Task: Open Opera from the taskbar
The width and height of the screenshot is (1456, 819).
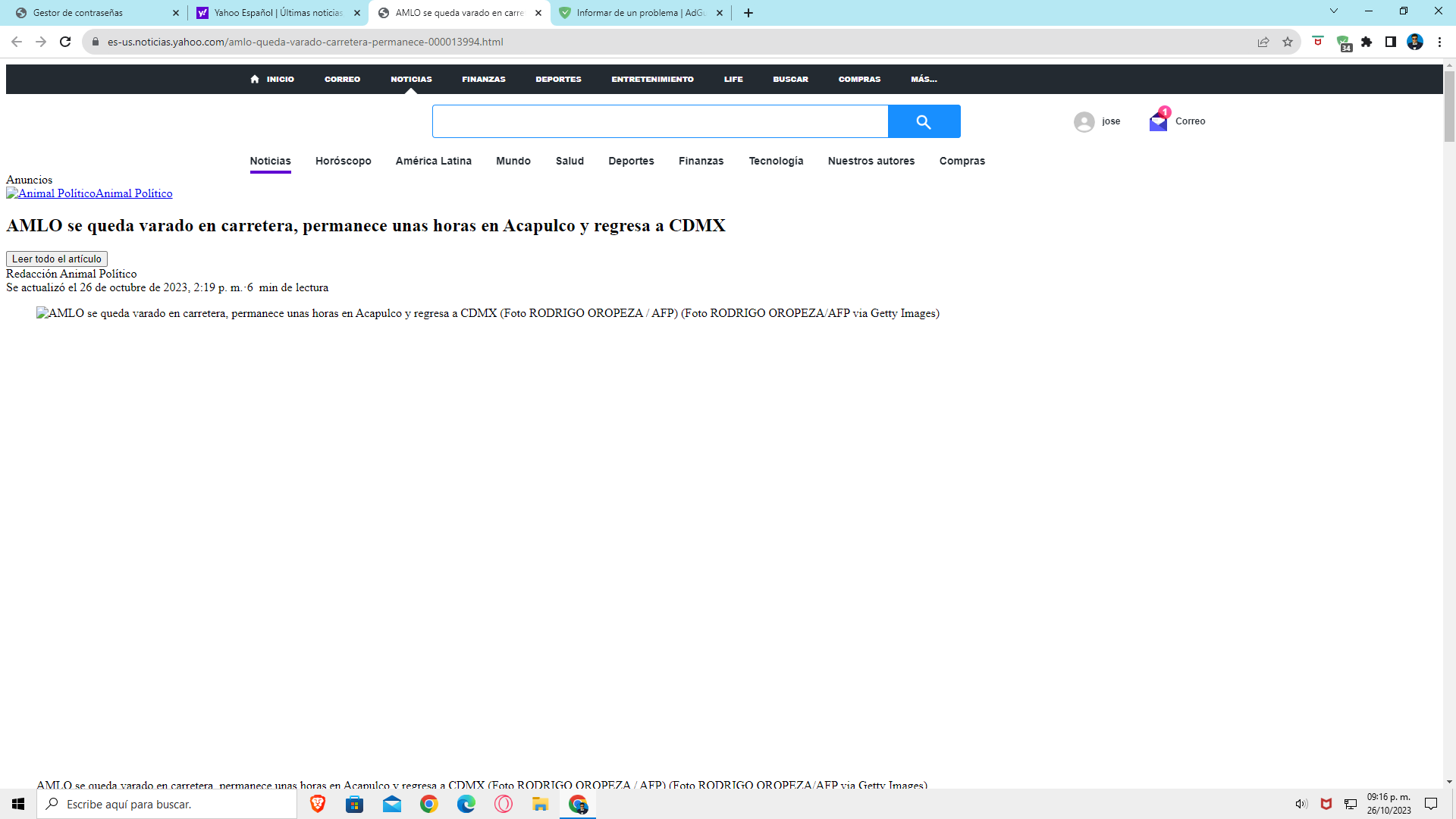Action: pyautogui.click(x=503, y=805)
